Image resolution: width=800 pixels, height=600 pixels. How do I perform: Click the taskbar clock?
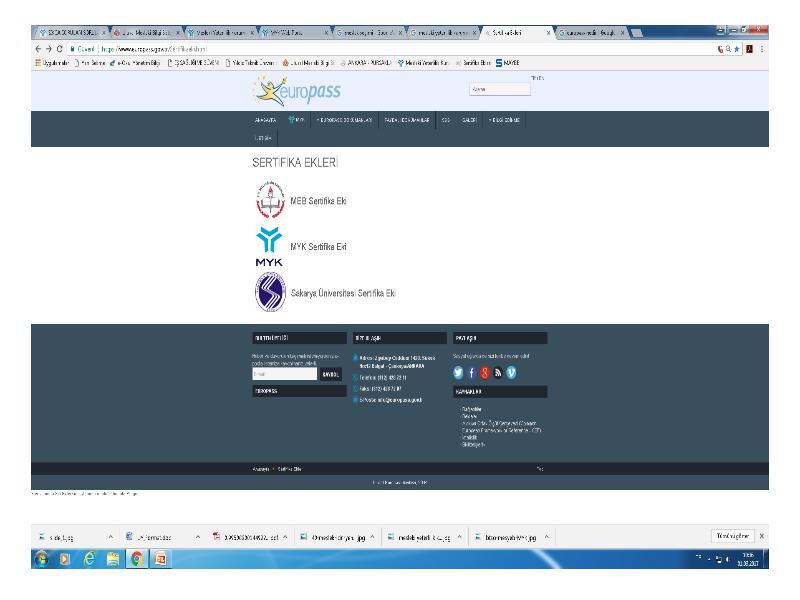(748, 559)
